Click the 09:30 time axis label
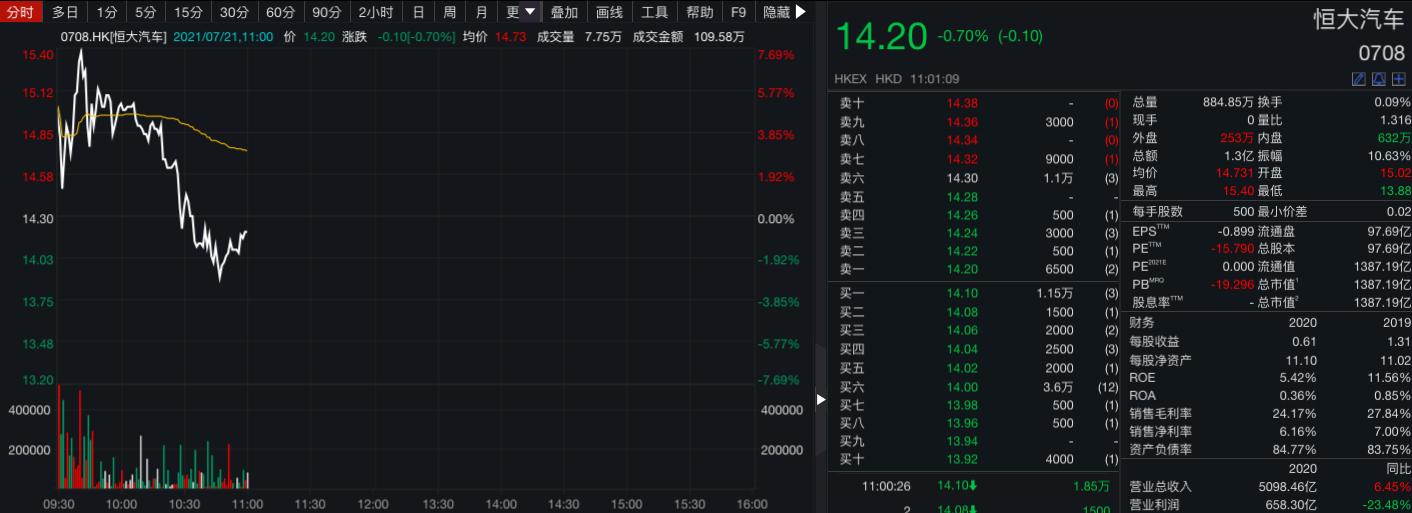This screenshot has width=1412, height=513. 58,504
